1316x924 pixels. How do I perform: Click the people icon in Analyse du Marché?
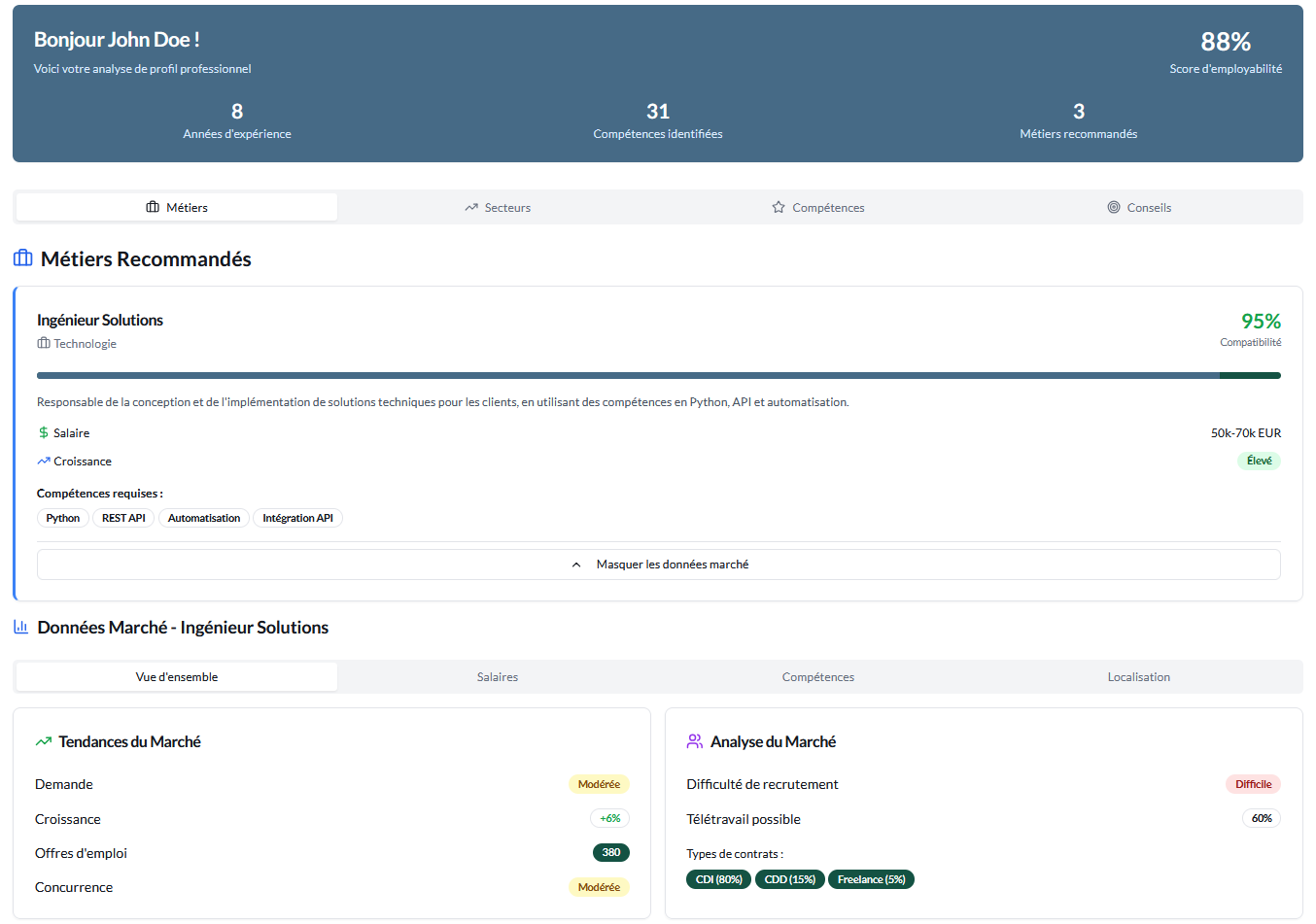[695, 741]
